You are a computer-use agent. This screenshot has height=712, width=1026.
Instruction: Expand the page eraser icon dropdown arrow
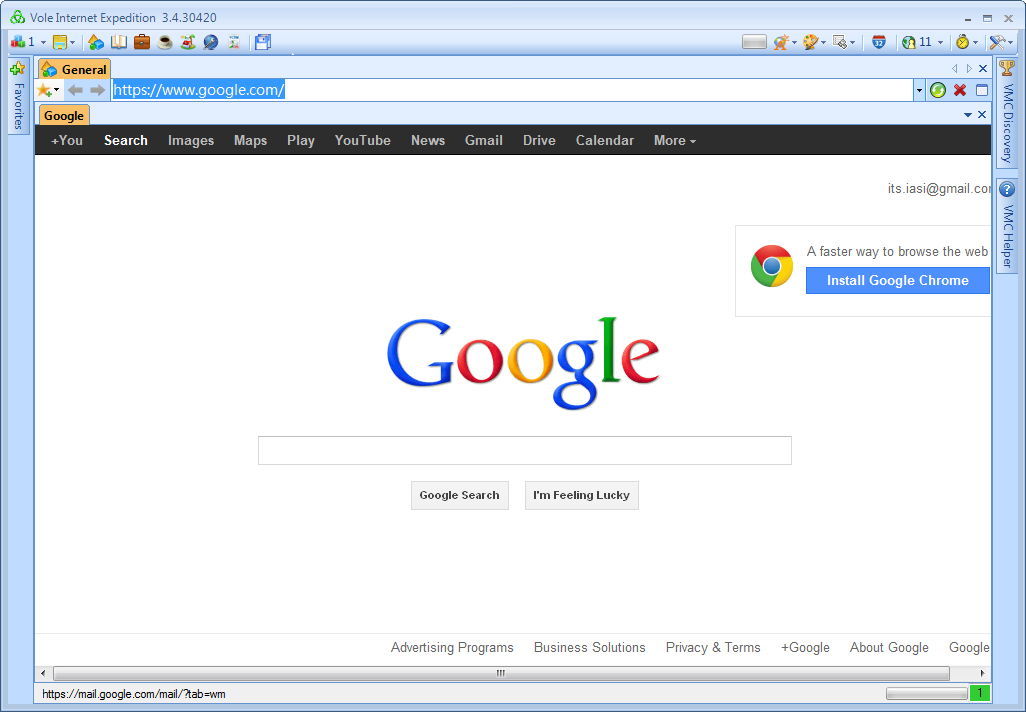coord(852,43)
